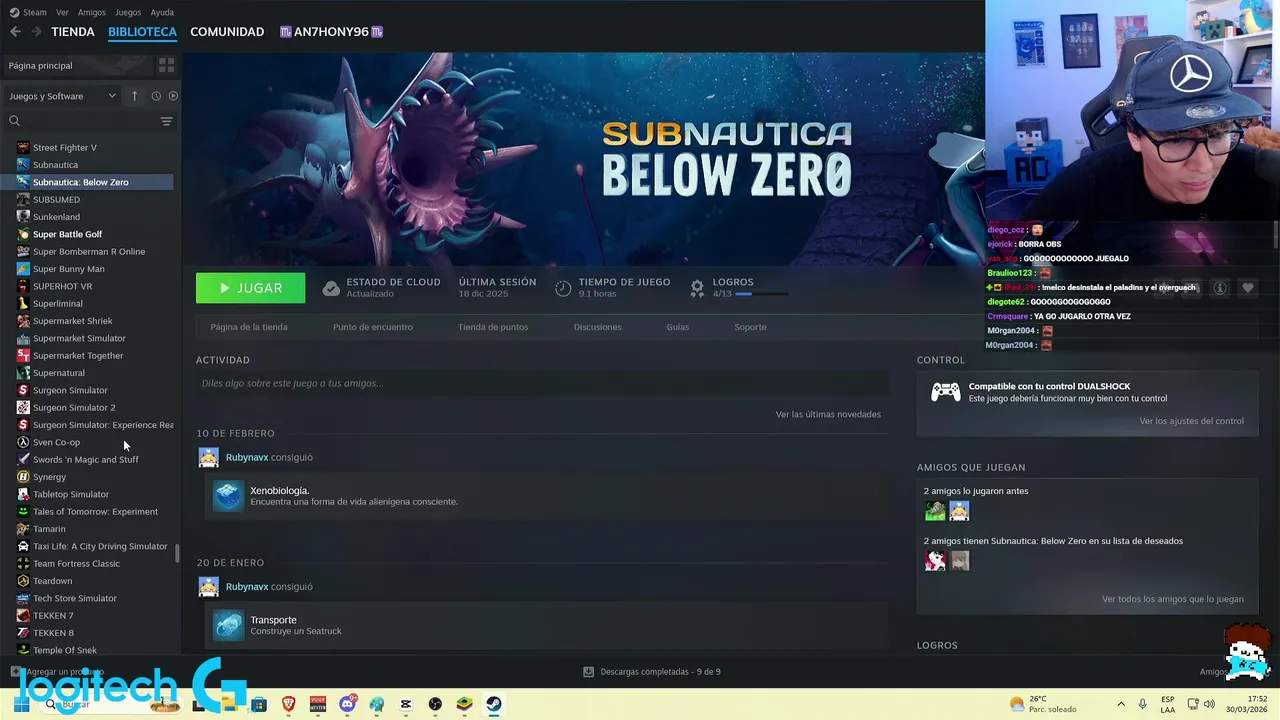Open first friend avatar who played before
The height and width of the screenshot is (720, 1280).
(x=935, y=511)
